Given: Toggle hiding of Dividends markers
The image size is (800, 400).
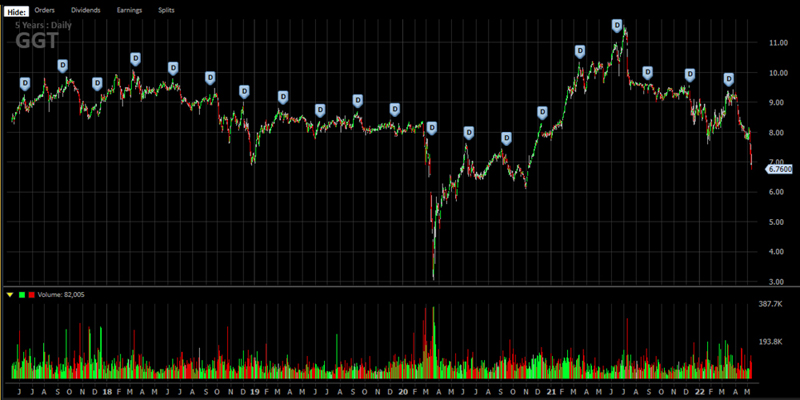Looking at the screenshot, I should pos(86,10).
